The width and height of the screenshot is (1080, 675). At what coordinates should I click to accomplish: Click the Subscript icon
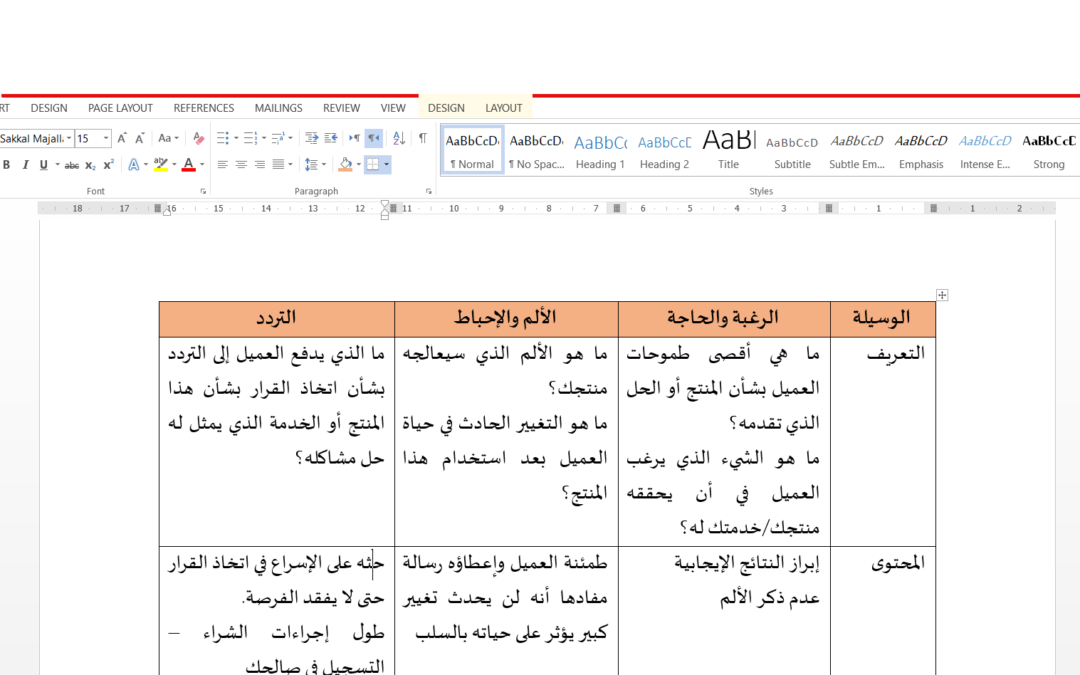coord(90,165)
